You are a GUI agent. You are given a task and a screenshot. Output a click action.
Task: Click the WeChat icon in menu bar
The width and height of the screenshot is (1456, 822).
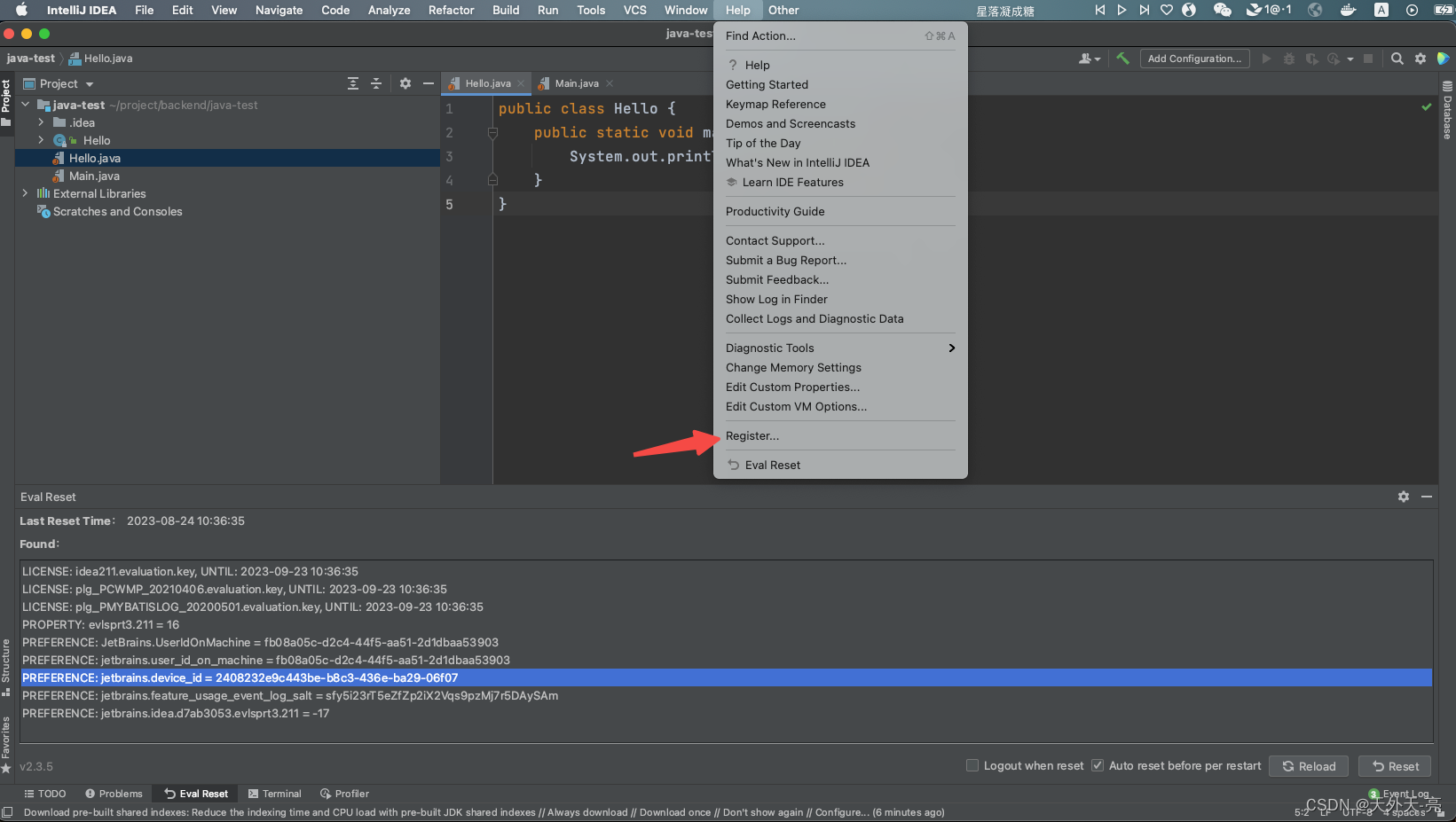coord(1222,10)
